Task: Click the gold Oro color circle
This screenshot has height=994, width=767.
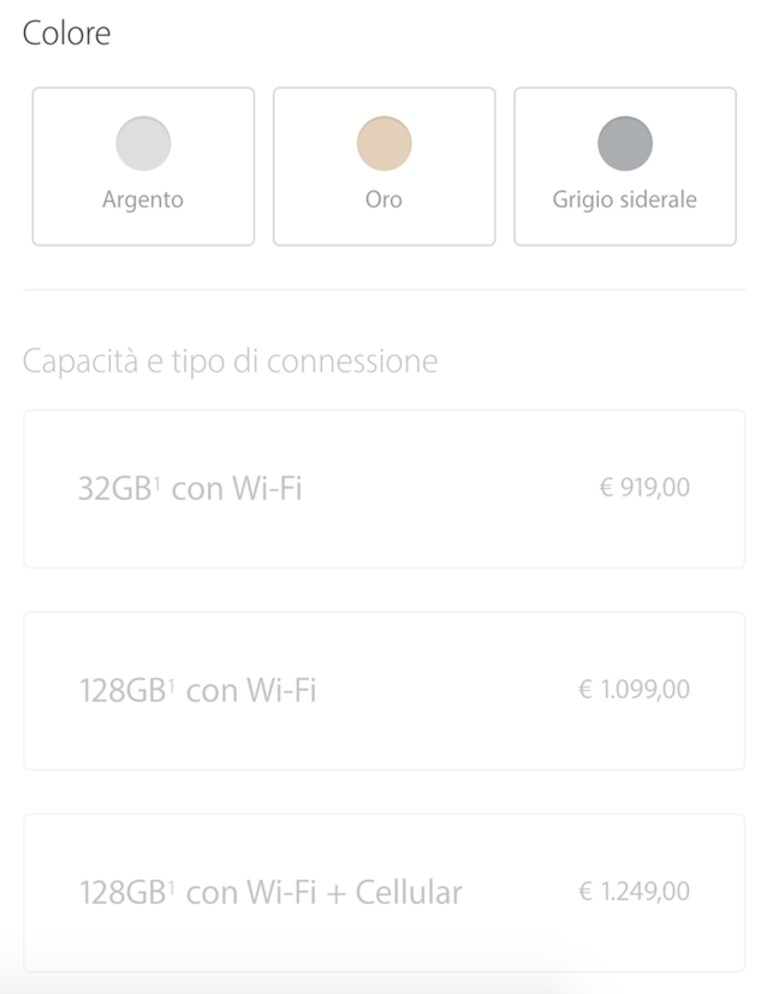Action: tap(384, 143)
